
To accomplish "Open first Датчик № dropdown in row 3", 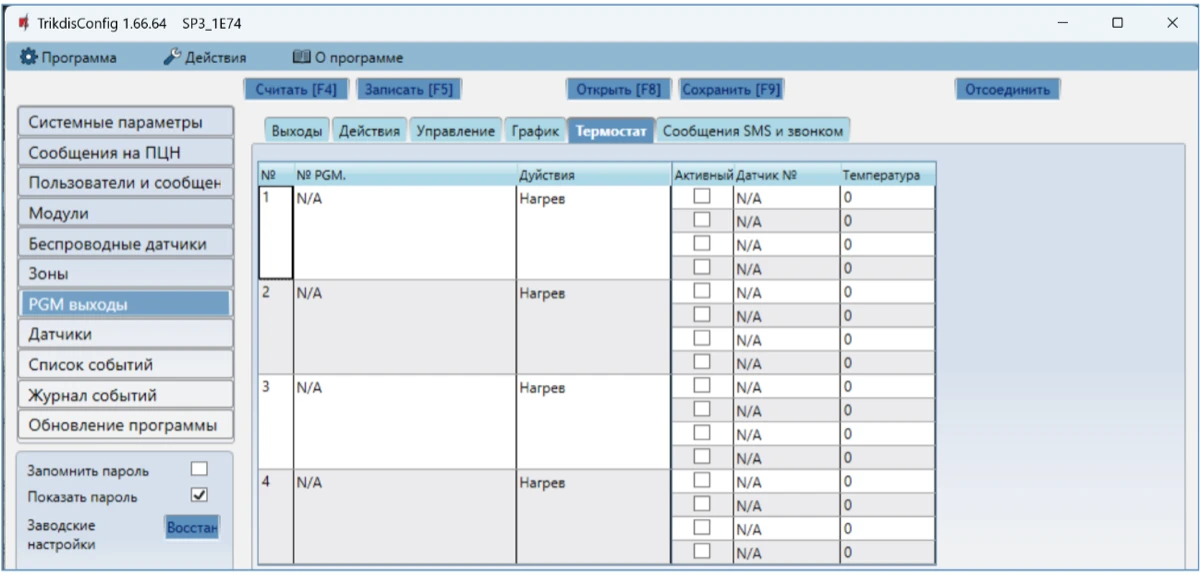I will (785, 387).
